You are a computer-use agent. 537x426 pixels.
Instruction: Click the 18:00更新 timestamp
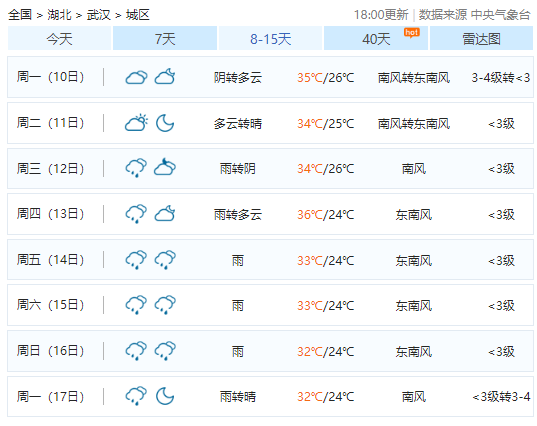pyautogui.click(x=381, y=15)
